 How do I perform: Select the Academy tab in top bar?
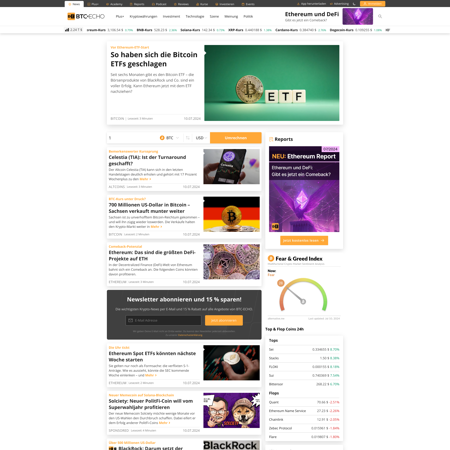pyautogui.click(x=114, y=4)
